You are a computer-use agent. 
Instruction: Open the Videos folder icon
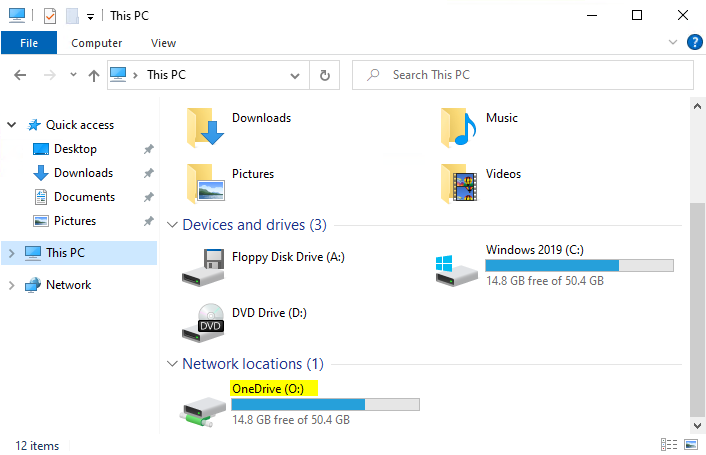point(459,183)
